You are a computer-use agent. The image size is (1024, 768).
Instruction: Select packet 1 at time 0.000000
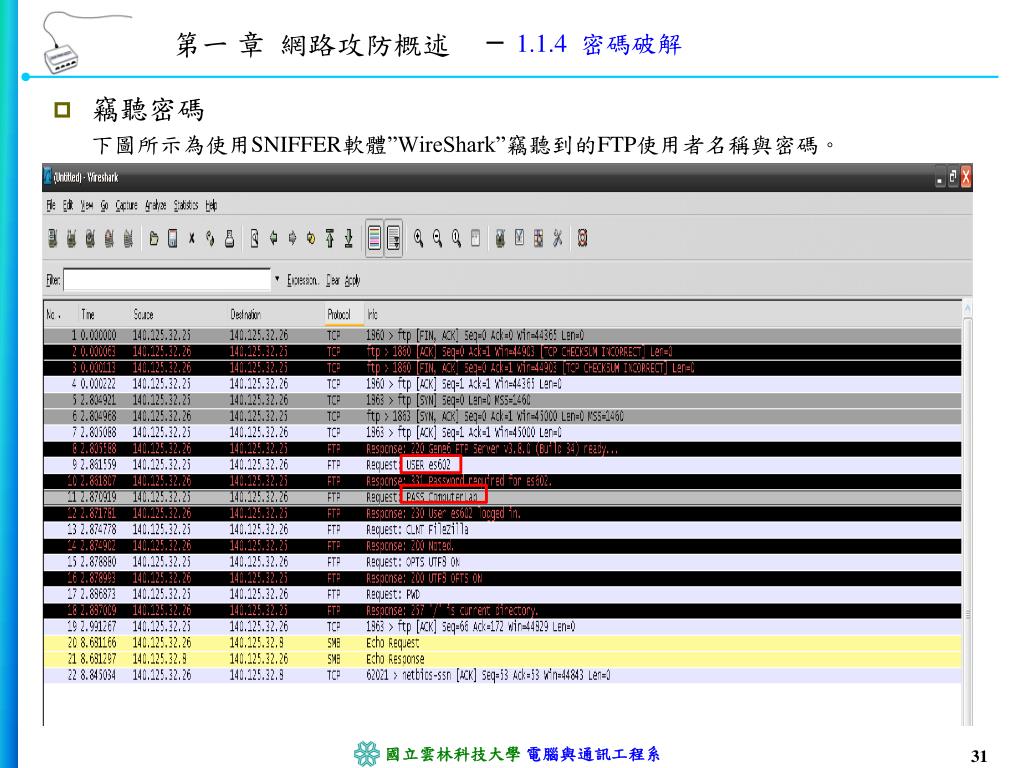click(503, 335)
